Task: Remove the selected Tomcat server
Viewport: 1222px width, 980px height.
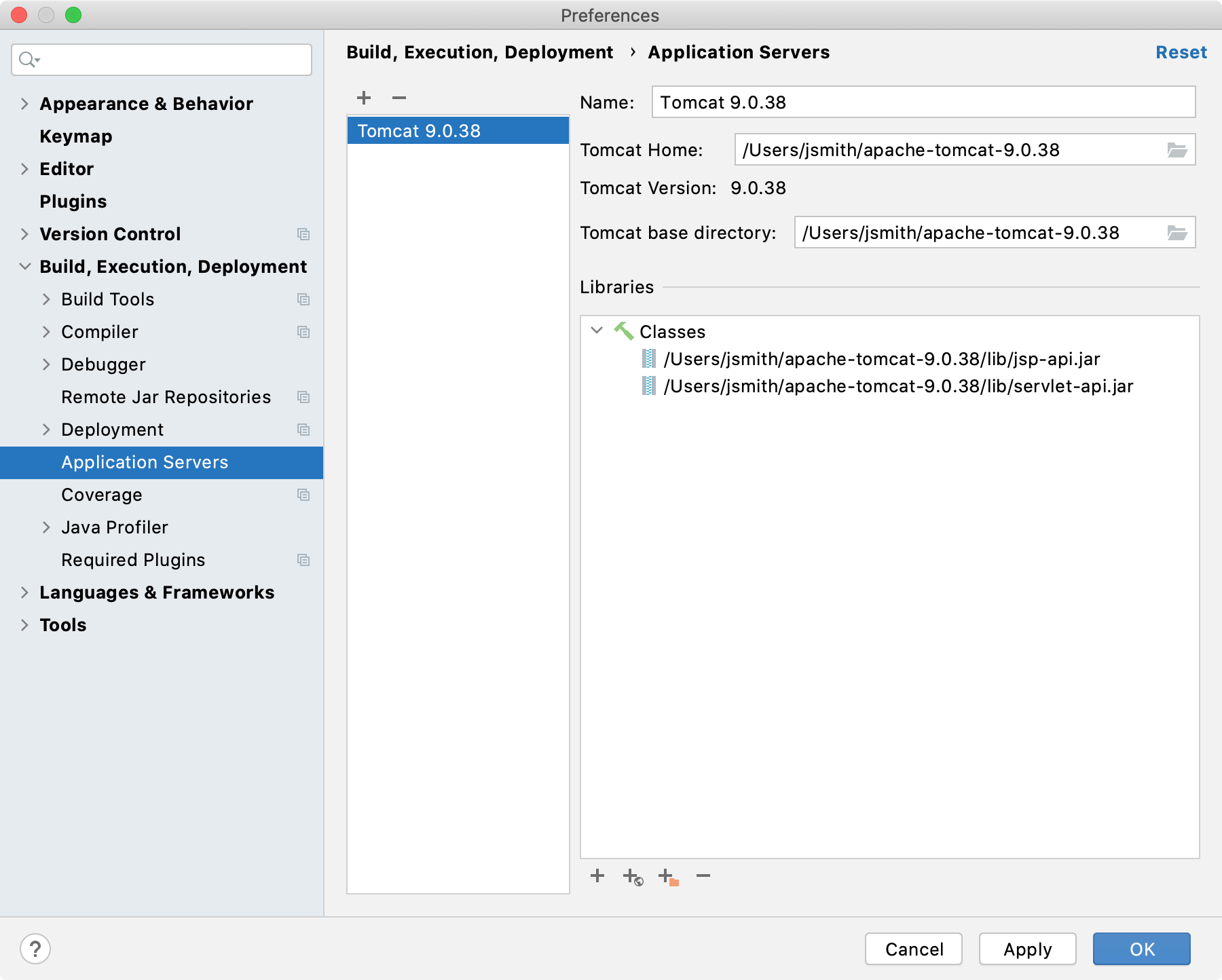Action: (x=399, y=98)
